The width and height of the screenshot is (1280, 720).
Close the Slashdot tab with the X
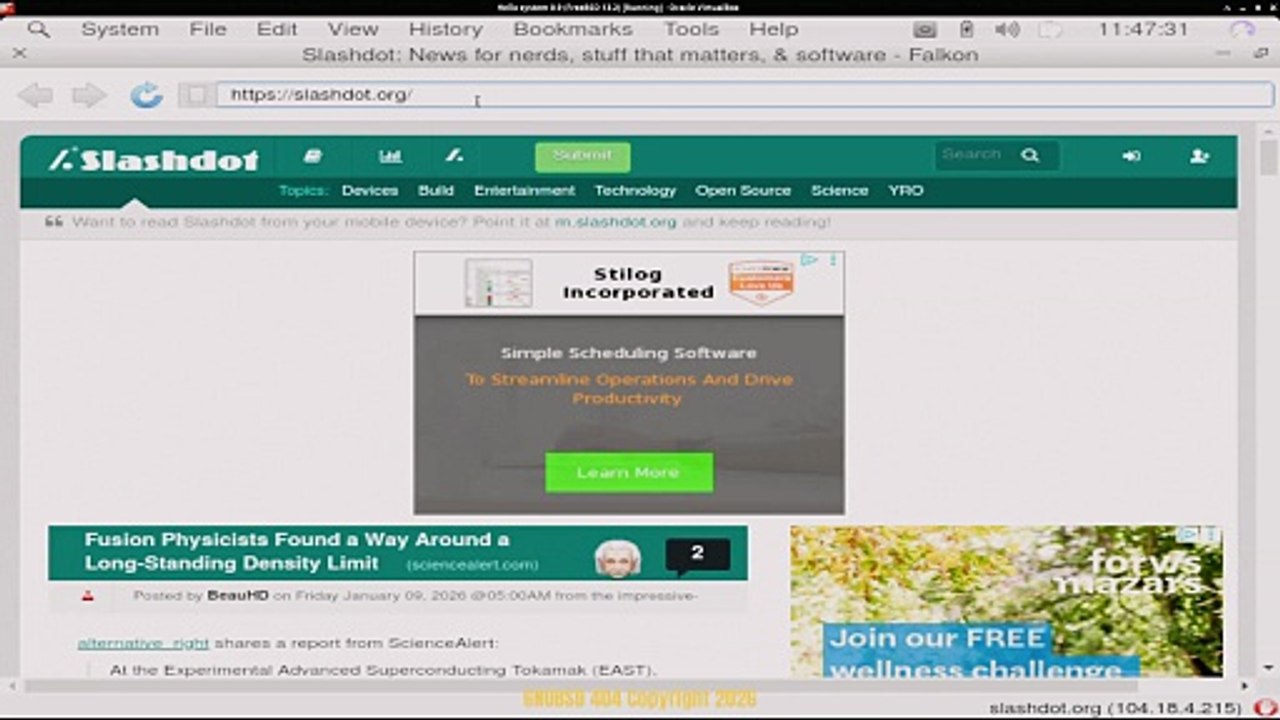(x=19, y=54)
